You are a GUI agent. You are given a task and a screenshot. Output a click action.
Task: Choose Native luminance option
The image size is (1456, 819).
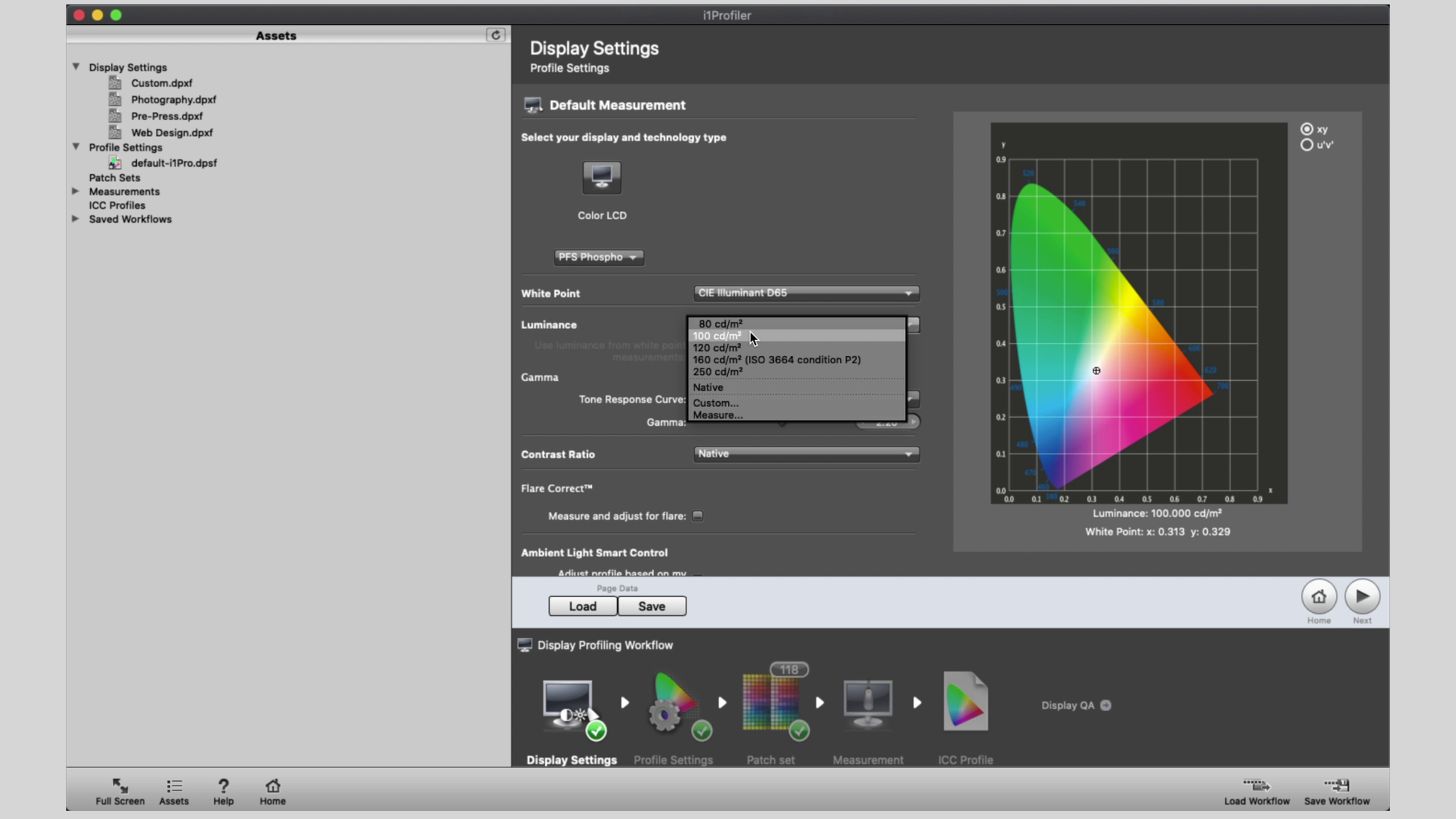point(797,387)
